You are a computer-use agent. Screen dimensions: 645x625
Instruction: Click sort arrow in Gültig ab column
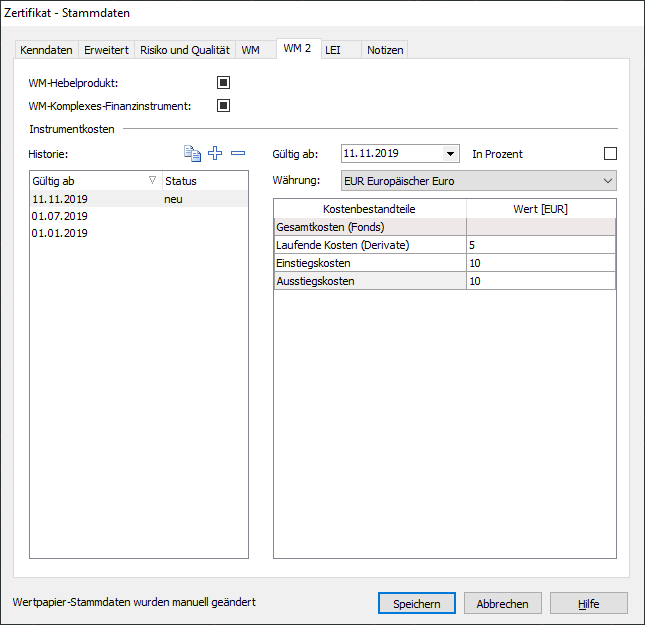(152, 181)
